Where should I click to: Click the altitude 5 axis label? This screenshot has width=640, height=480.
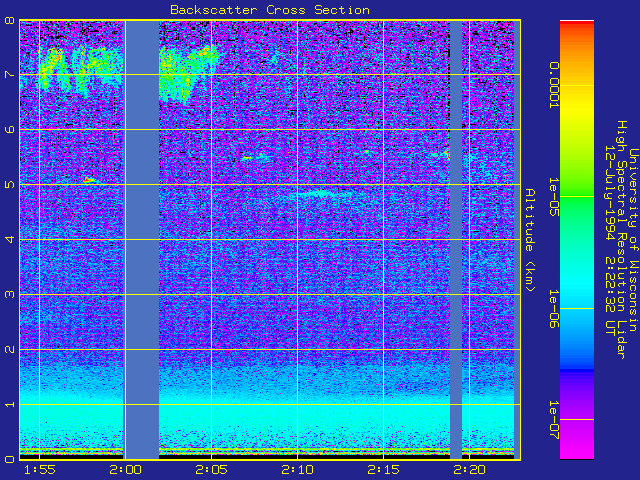(x=9, y=184)
